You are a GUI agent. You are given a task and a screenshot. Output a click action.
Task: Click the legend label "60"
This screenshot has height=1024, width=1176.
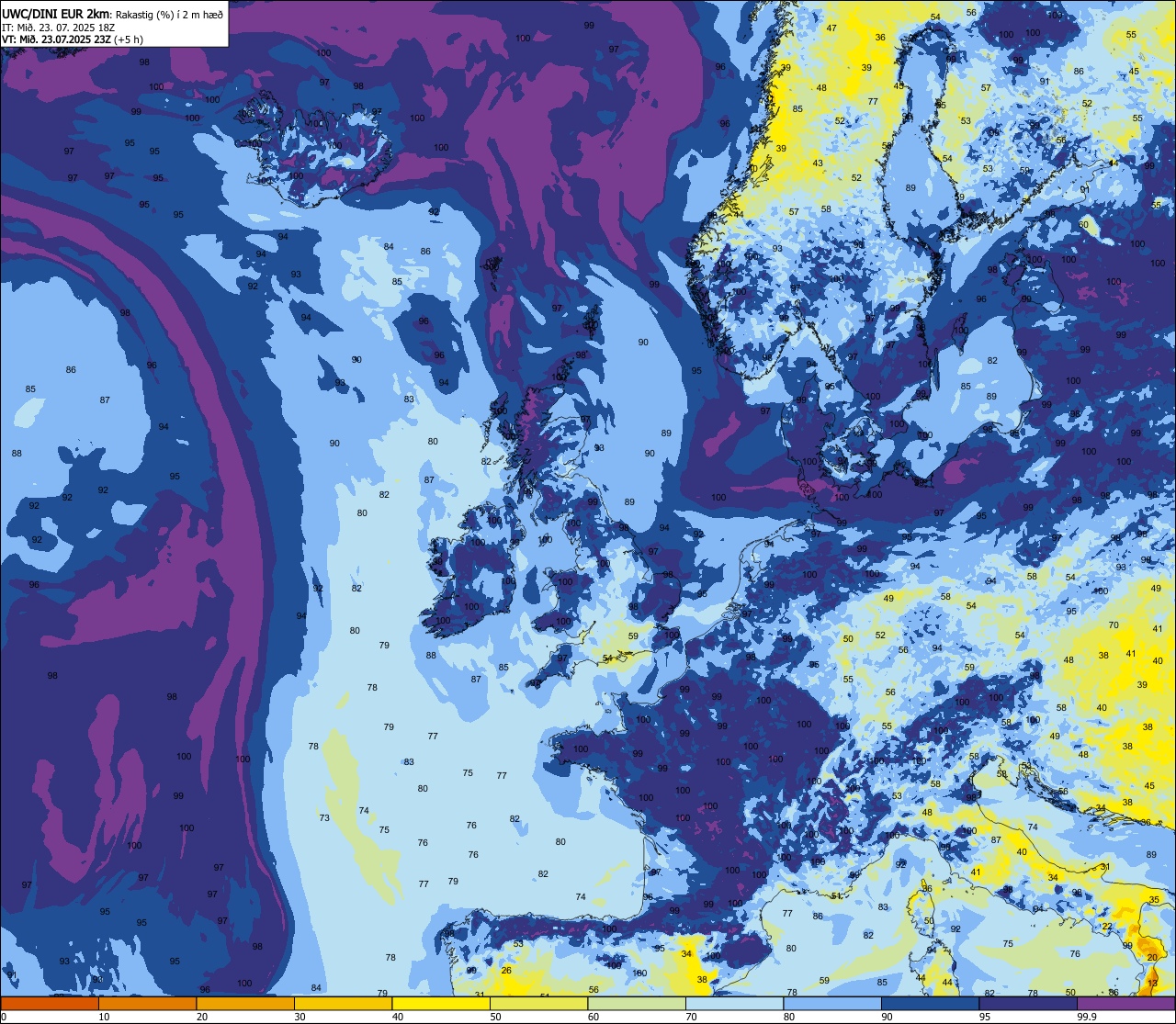click(x=594, y=1017)
